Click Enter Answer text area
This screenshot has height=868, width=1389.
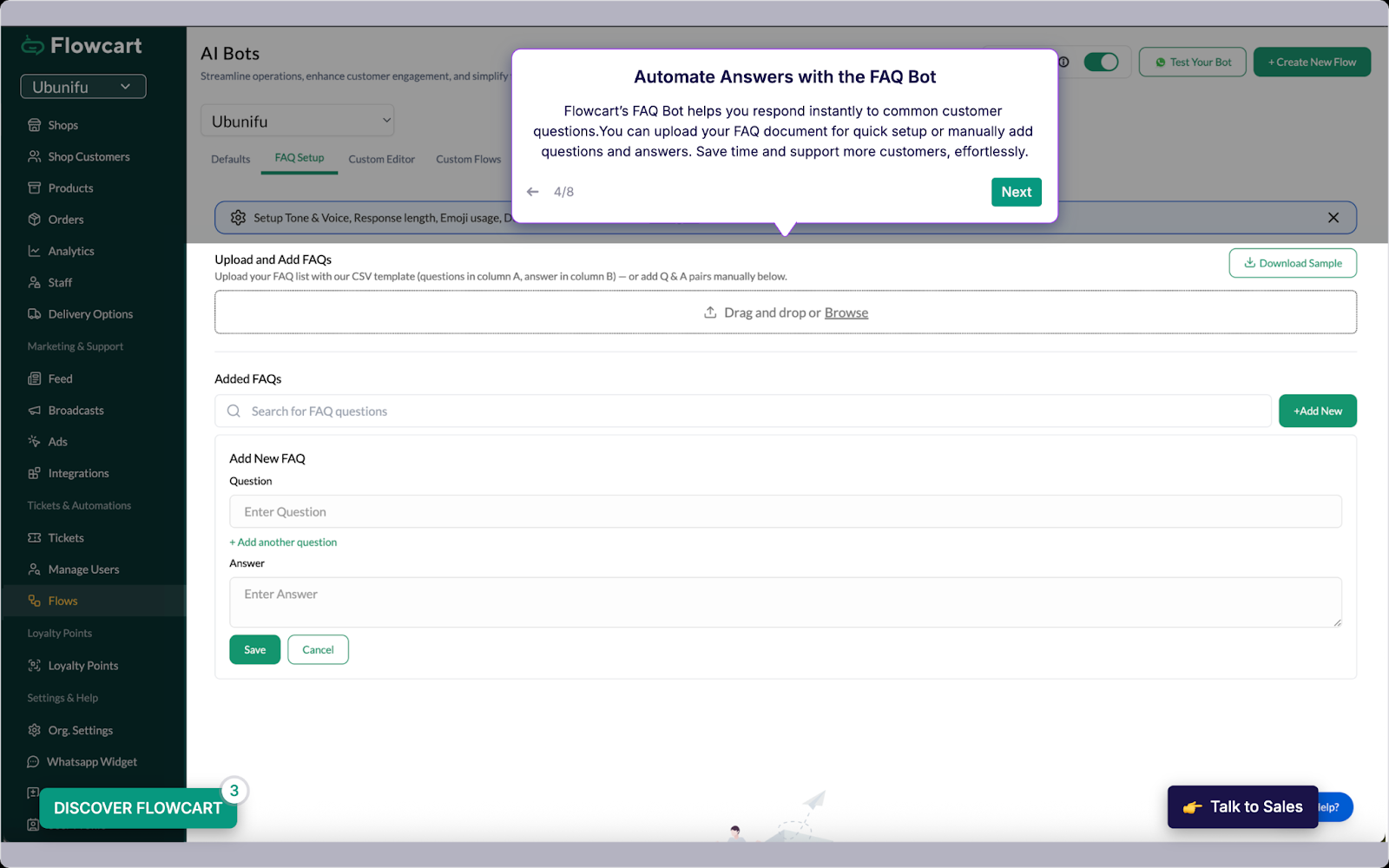(x=786, y=602)
